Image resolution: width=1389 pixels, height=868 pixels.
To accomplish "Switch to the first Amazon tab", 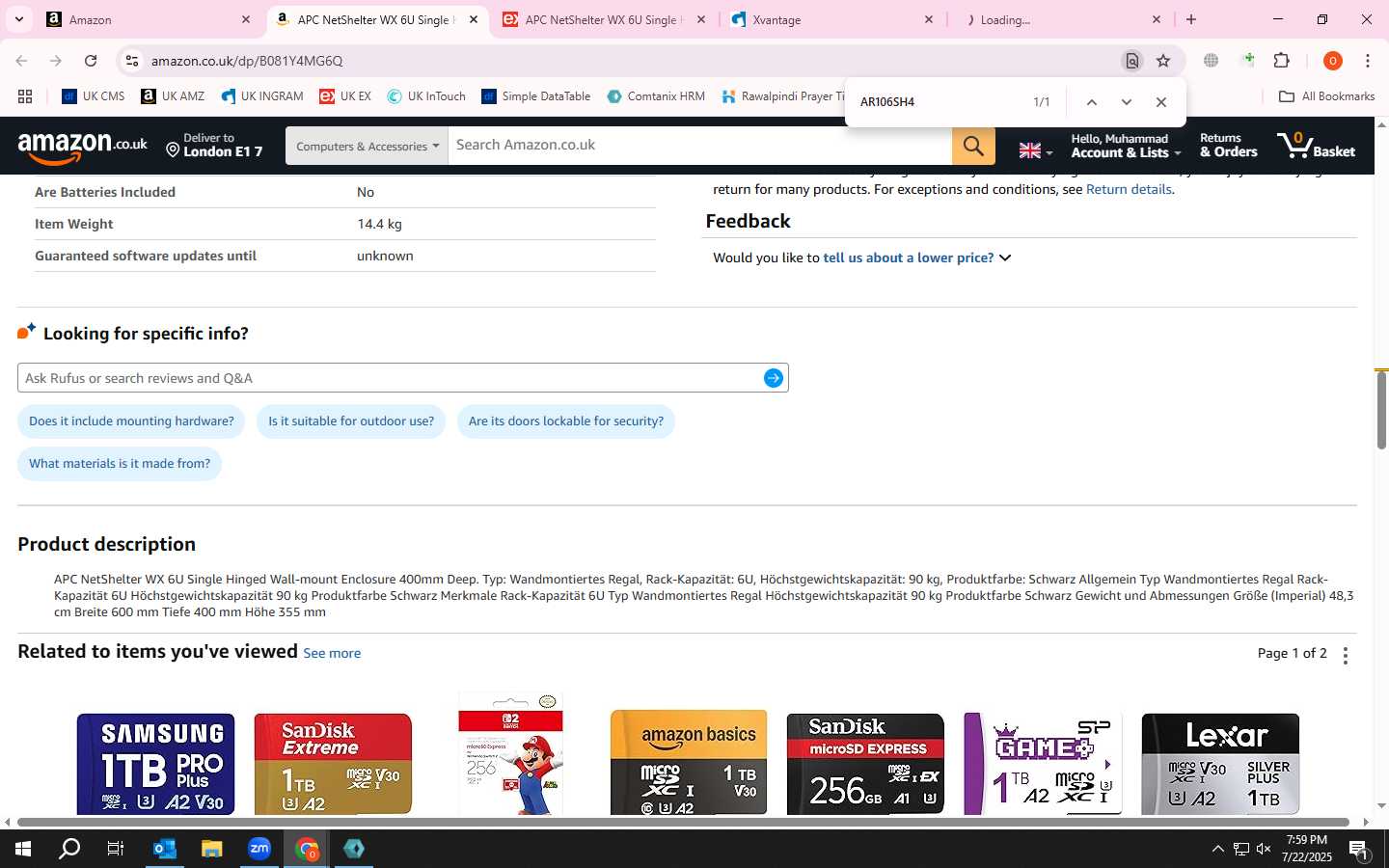I will pyautogui.click(x=149, y=19).
